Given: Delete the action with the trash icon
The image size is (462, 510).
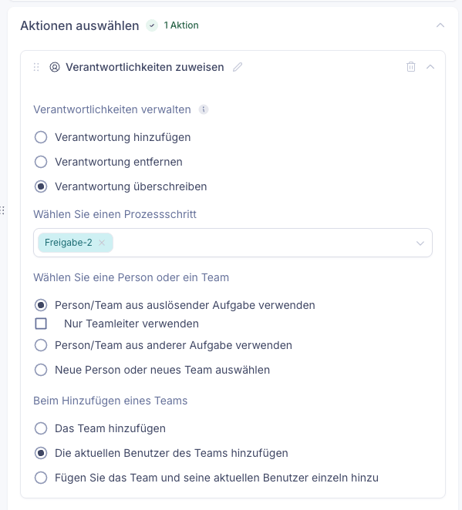Looking at the screenshot, I should 411,67.
